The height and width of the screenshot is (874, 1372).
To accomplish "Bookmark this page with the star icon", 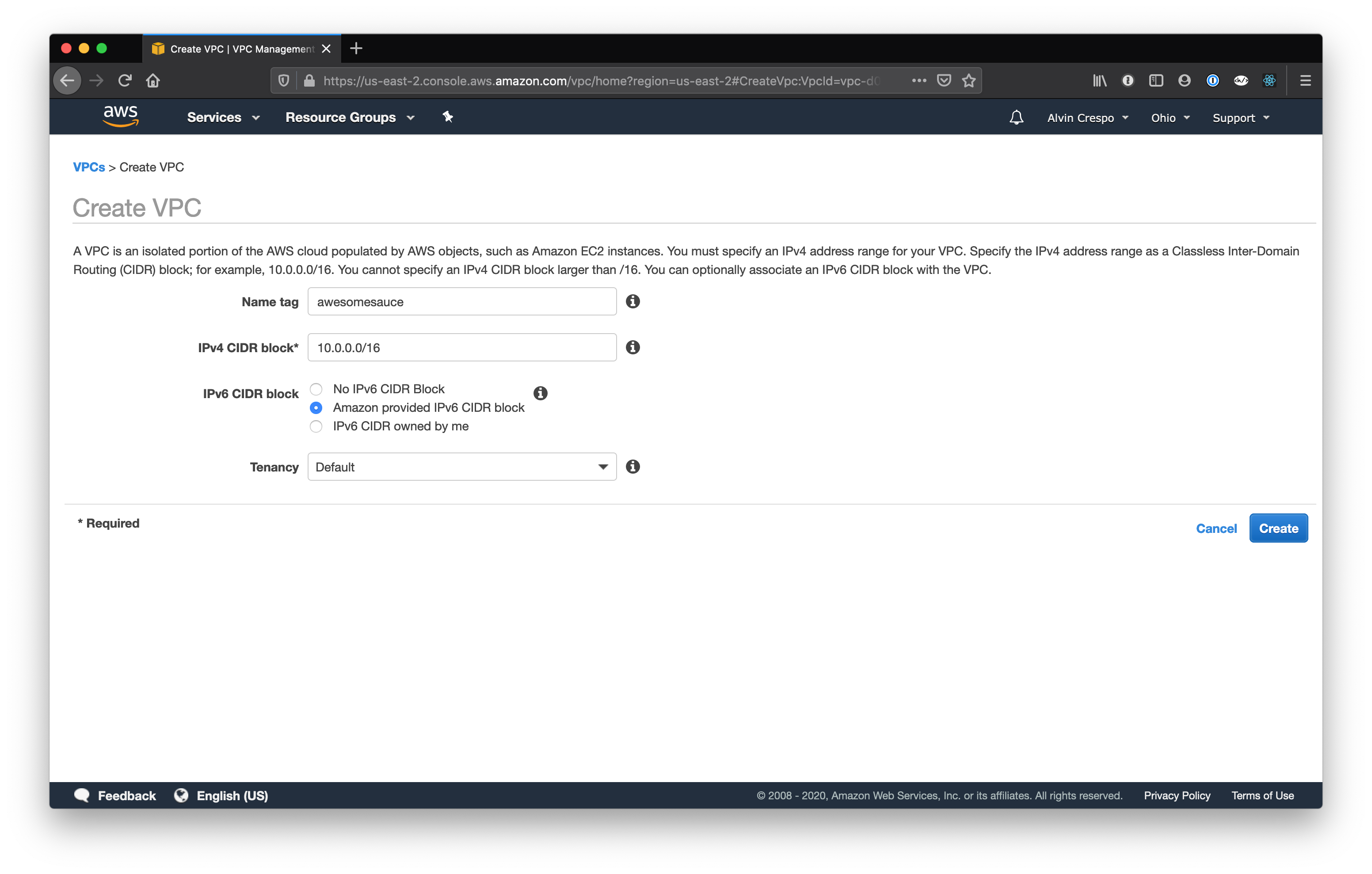I will tap(968, 80).
